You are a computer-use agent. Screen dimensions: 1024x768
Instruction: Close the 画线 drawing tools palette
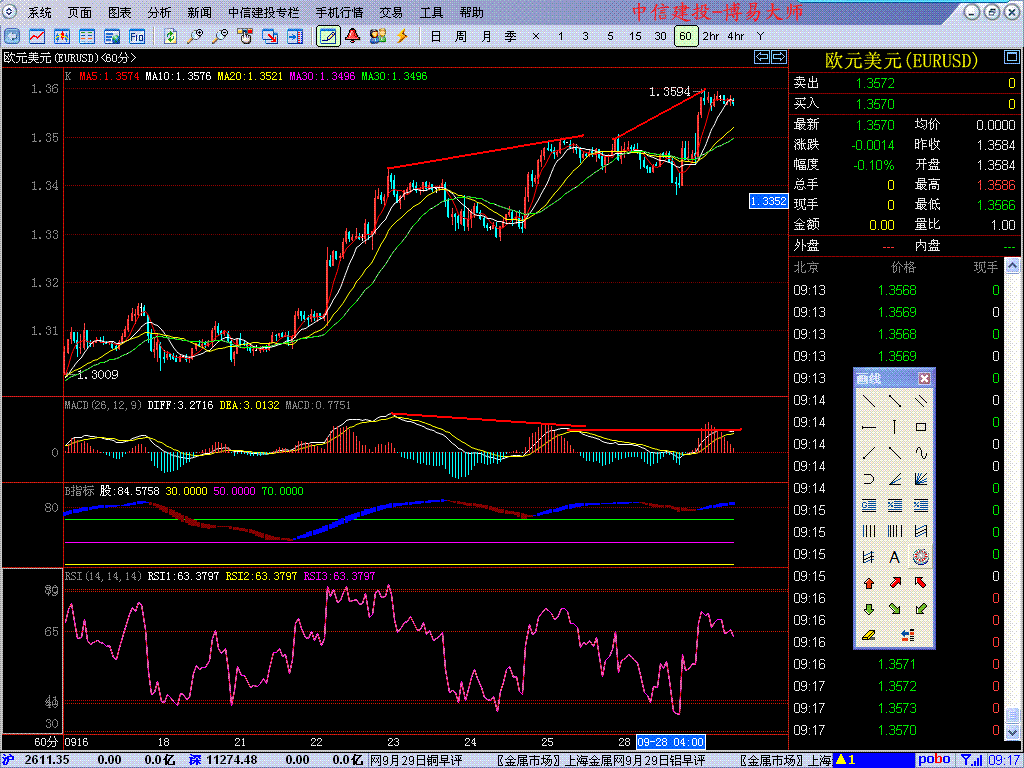click(924, 378)
